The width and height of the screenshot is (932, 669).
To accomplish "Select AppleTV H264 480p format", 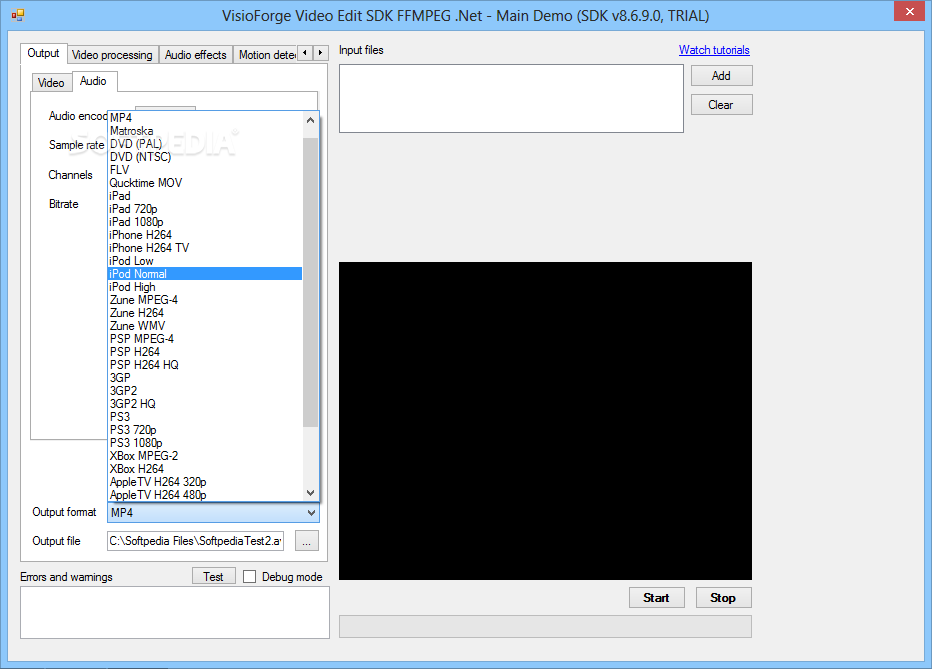I will click(205, 495).
